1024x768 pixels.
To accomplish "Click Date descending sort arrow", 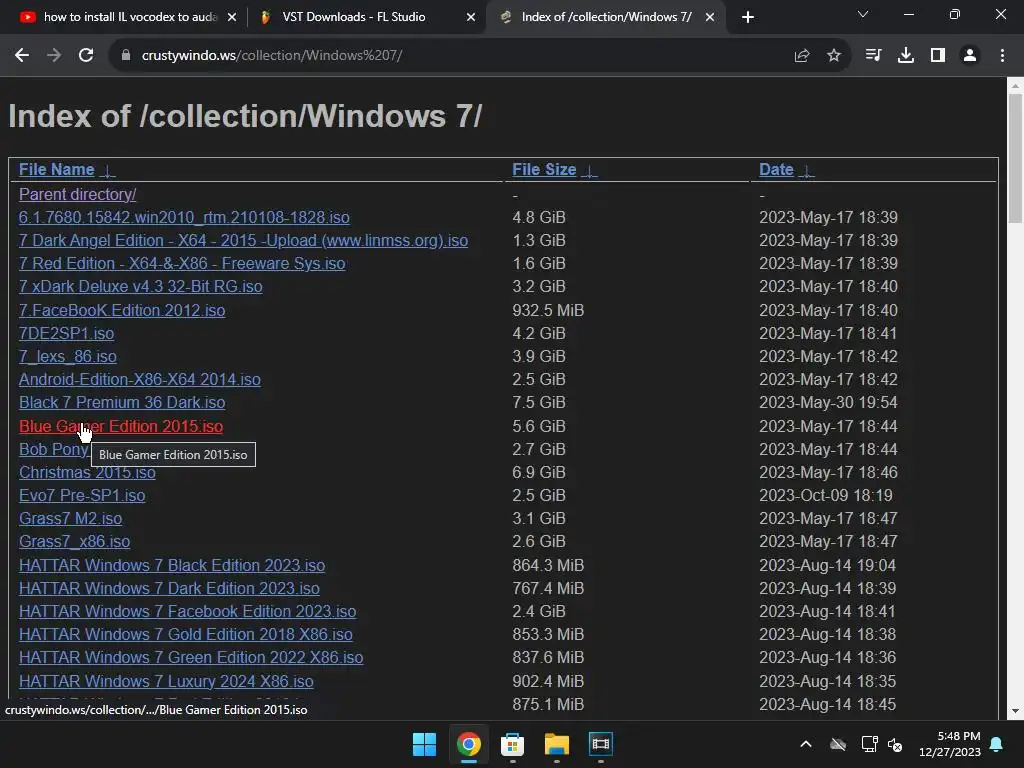I will 807,171.
